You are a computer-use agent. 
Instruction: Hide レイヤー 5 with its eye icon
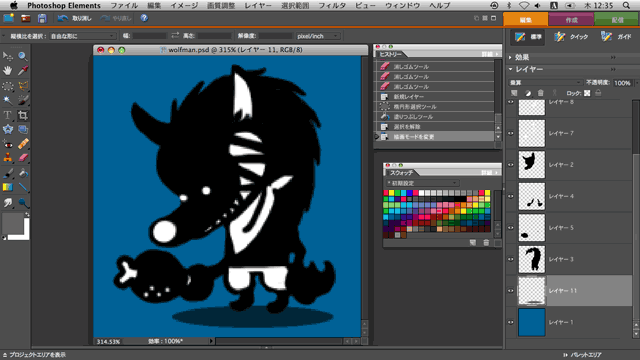tap(511, 228)
